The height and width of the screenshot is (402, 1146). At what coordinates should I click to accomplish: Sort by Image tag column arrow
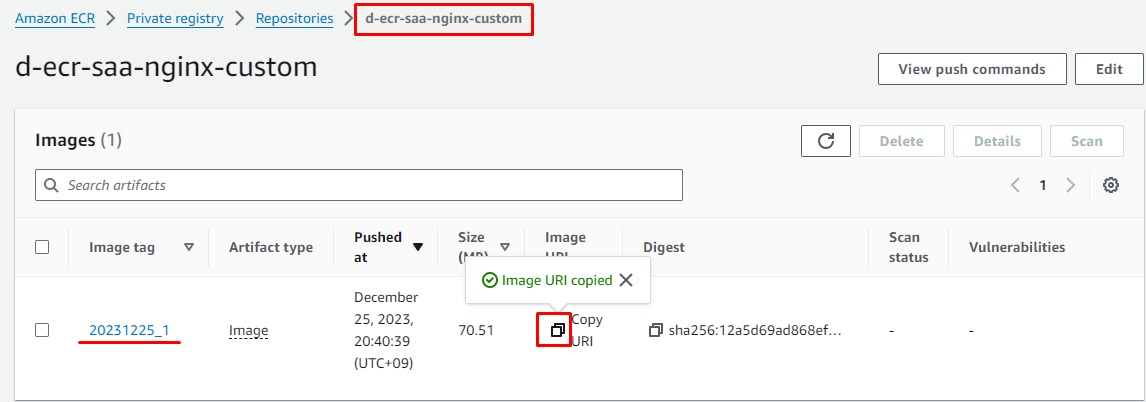(x=189, y=247)
